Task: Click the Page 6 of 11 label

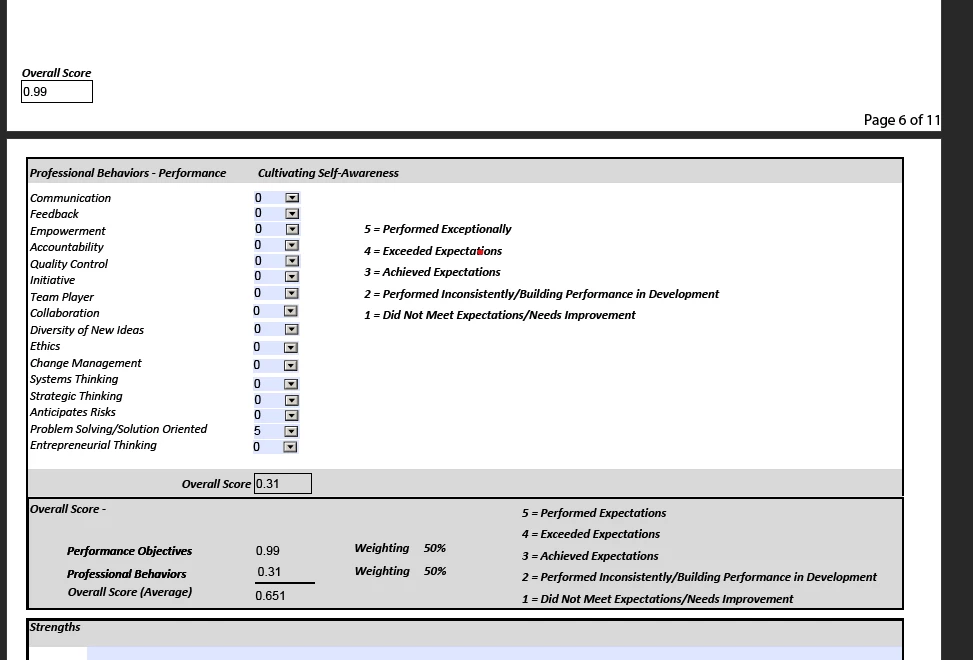Action: coord(902,120)
